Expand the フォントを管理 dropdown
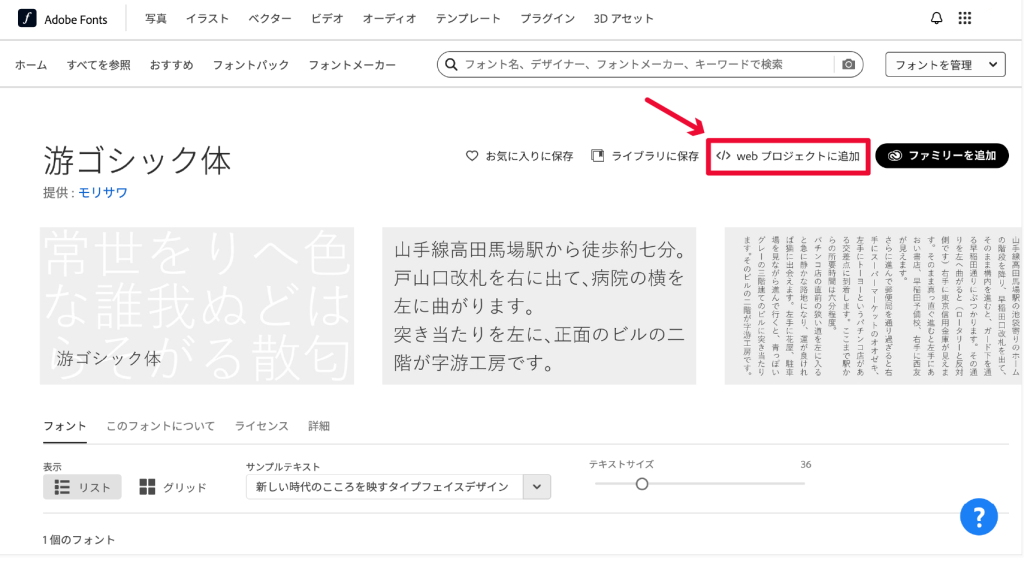This screenshot has width=1024, height=575. click(x=945, y=65)
